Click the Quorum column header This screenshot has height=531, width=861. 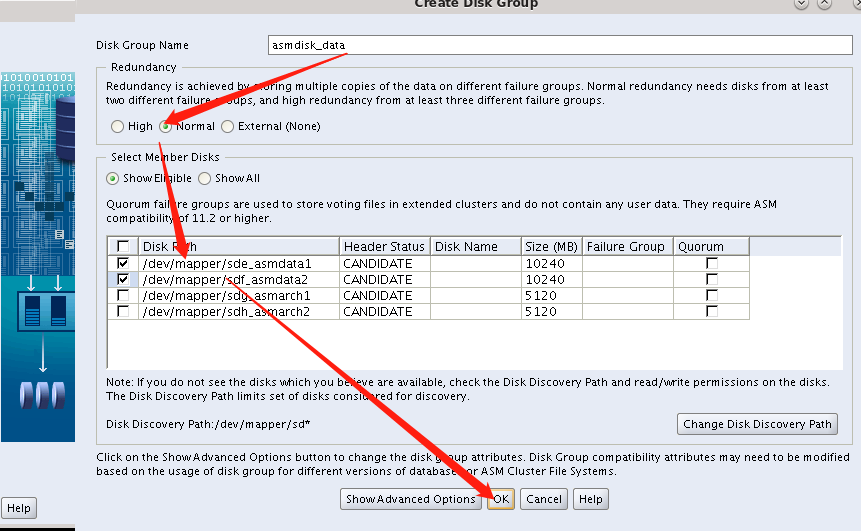click(711, 247)
